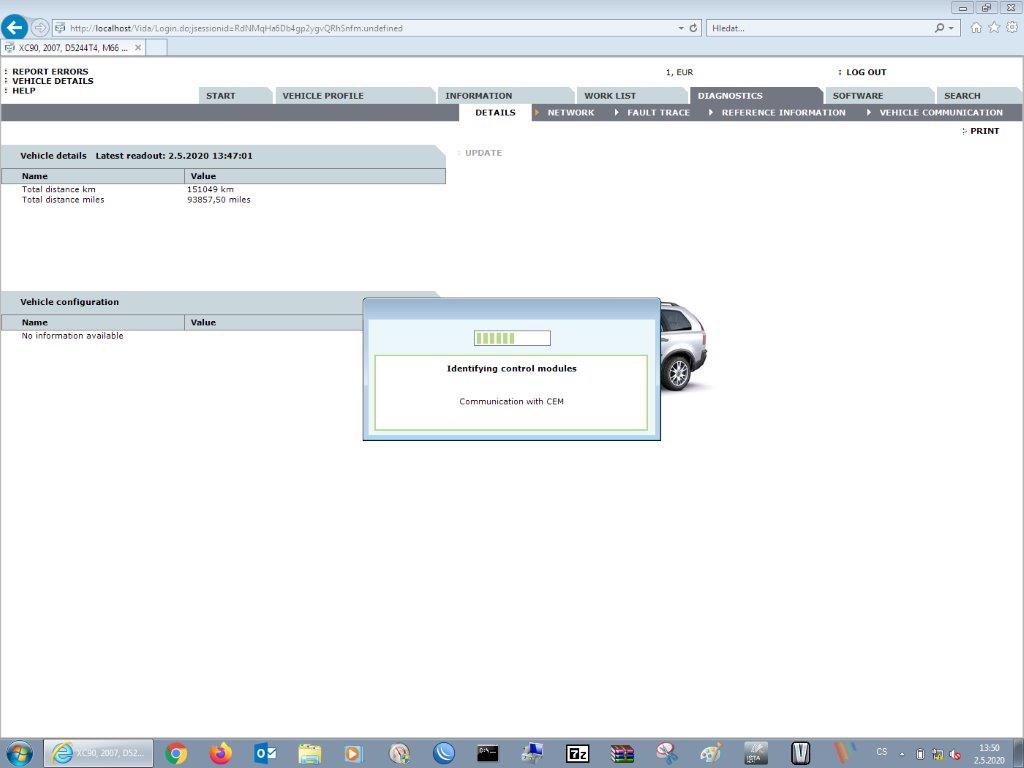Refresh the page with the reload icon
This screenshot has height=768, width=1024.
pos(694,28)
